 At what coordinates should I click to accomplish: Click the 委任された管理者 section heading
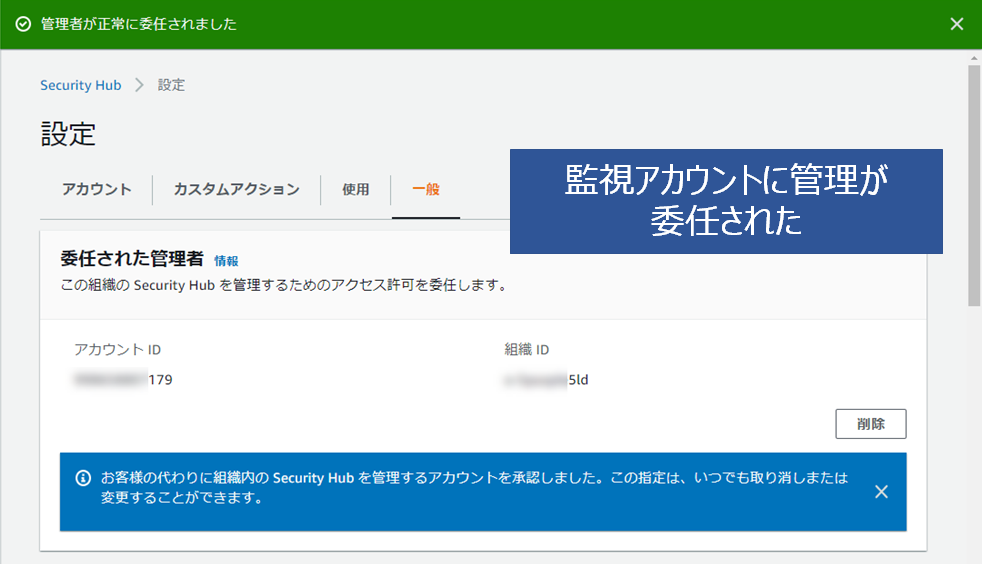click(x=132, y=259)
